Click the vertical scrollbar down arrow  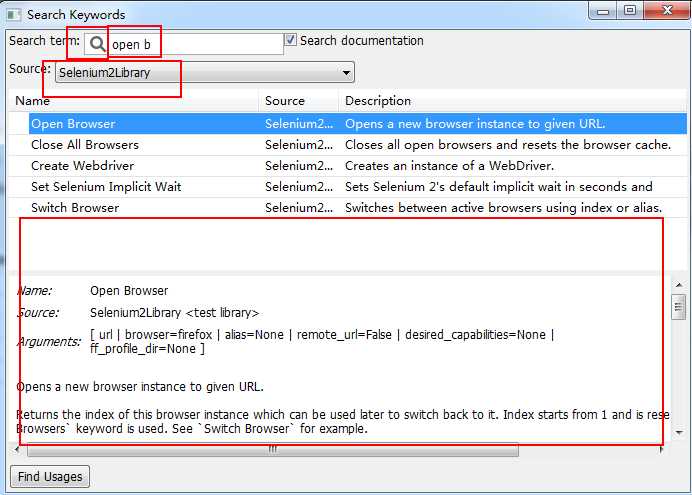679,432
